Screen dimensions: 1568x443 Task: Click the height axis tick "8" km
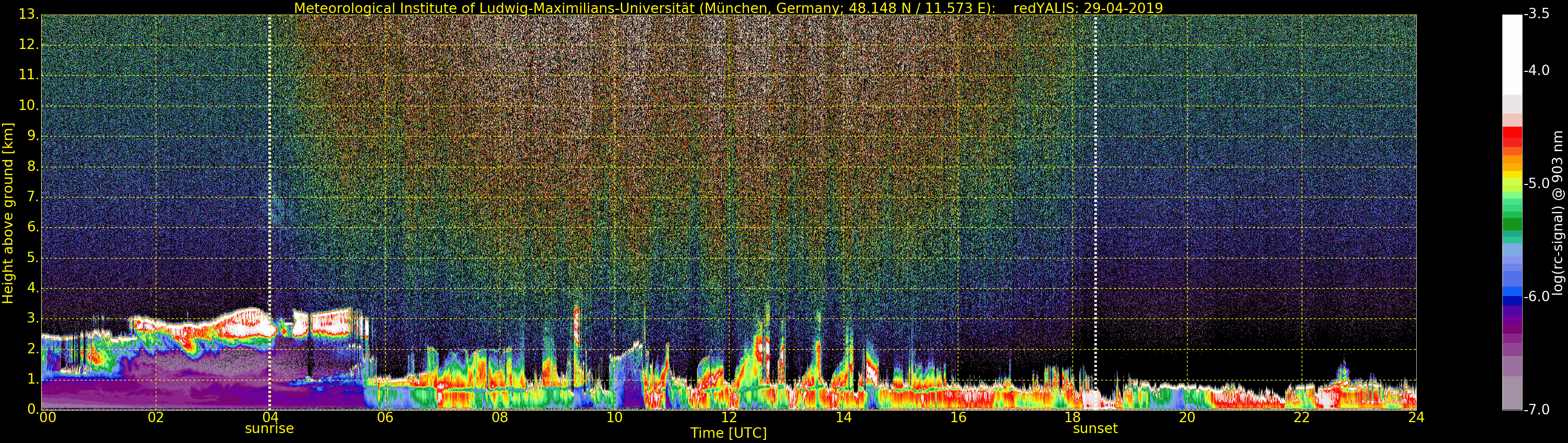33,167
